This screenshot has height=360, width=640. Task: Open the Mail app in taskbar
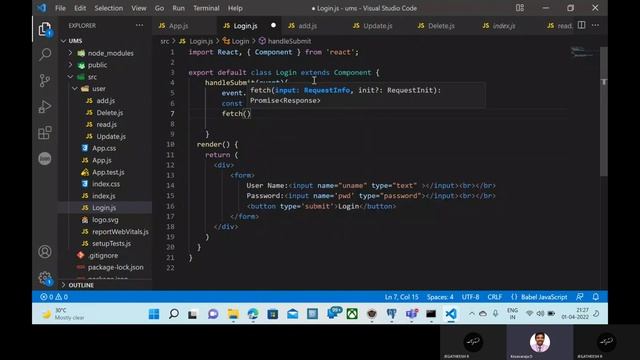click(292, 314)
